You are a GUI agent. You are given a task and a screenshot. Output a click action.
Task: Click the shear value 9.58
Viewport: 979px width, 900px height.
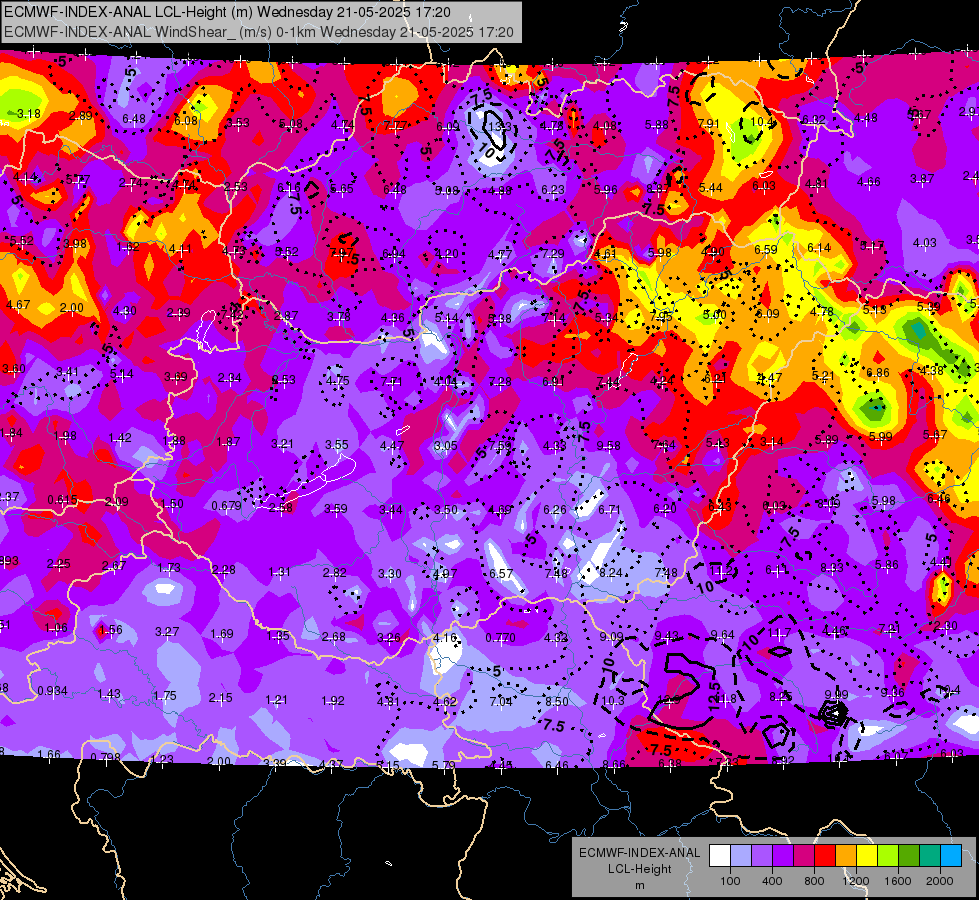[609, 445]
